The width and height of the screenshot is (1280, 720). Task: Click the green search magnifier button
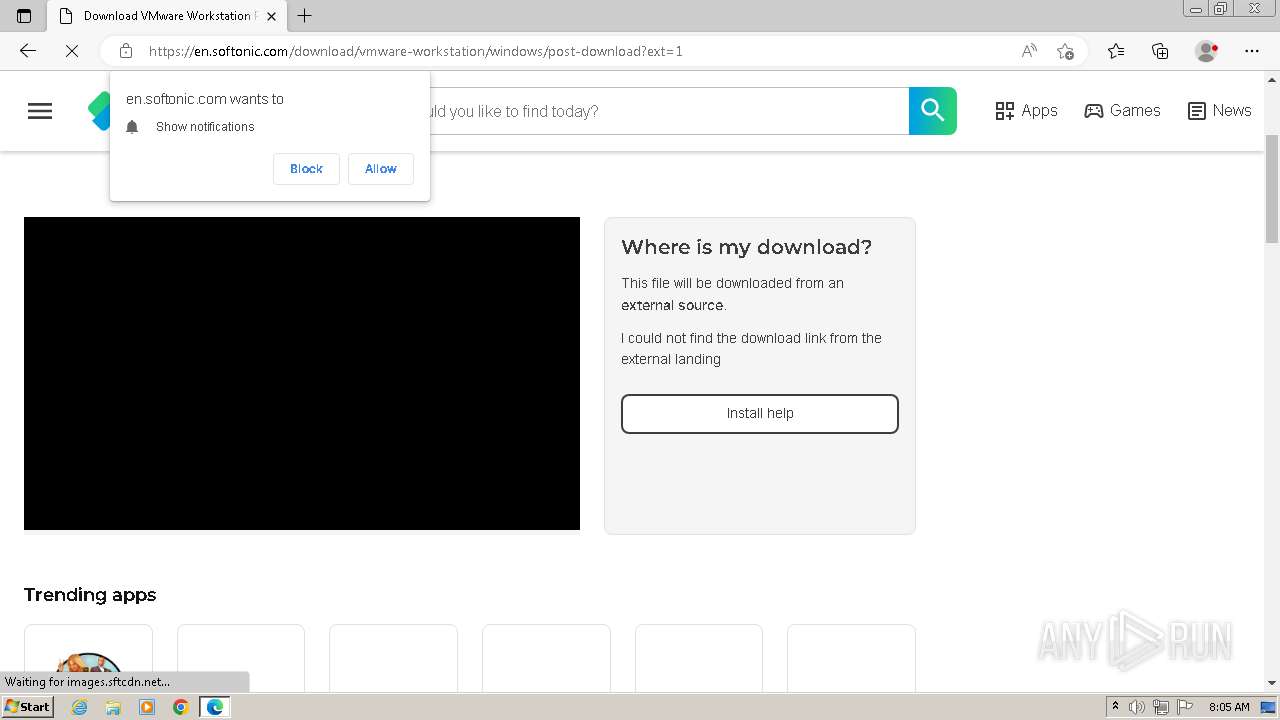(x=933, y=111)
